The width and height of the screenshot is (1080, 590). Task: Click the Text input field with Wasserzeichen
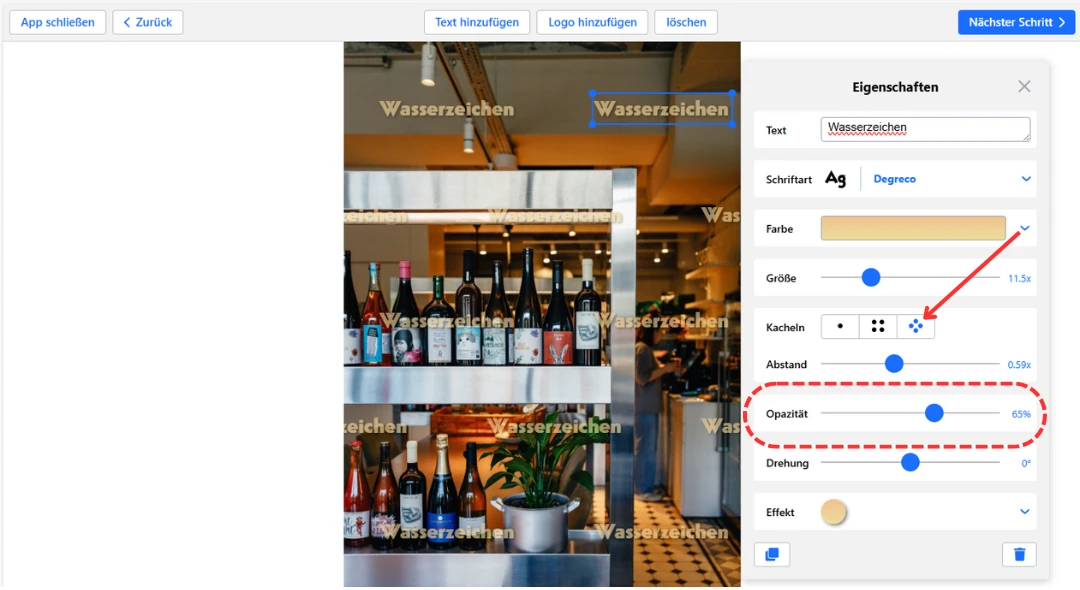[925, 129]
